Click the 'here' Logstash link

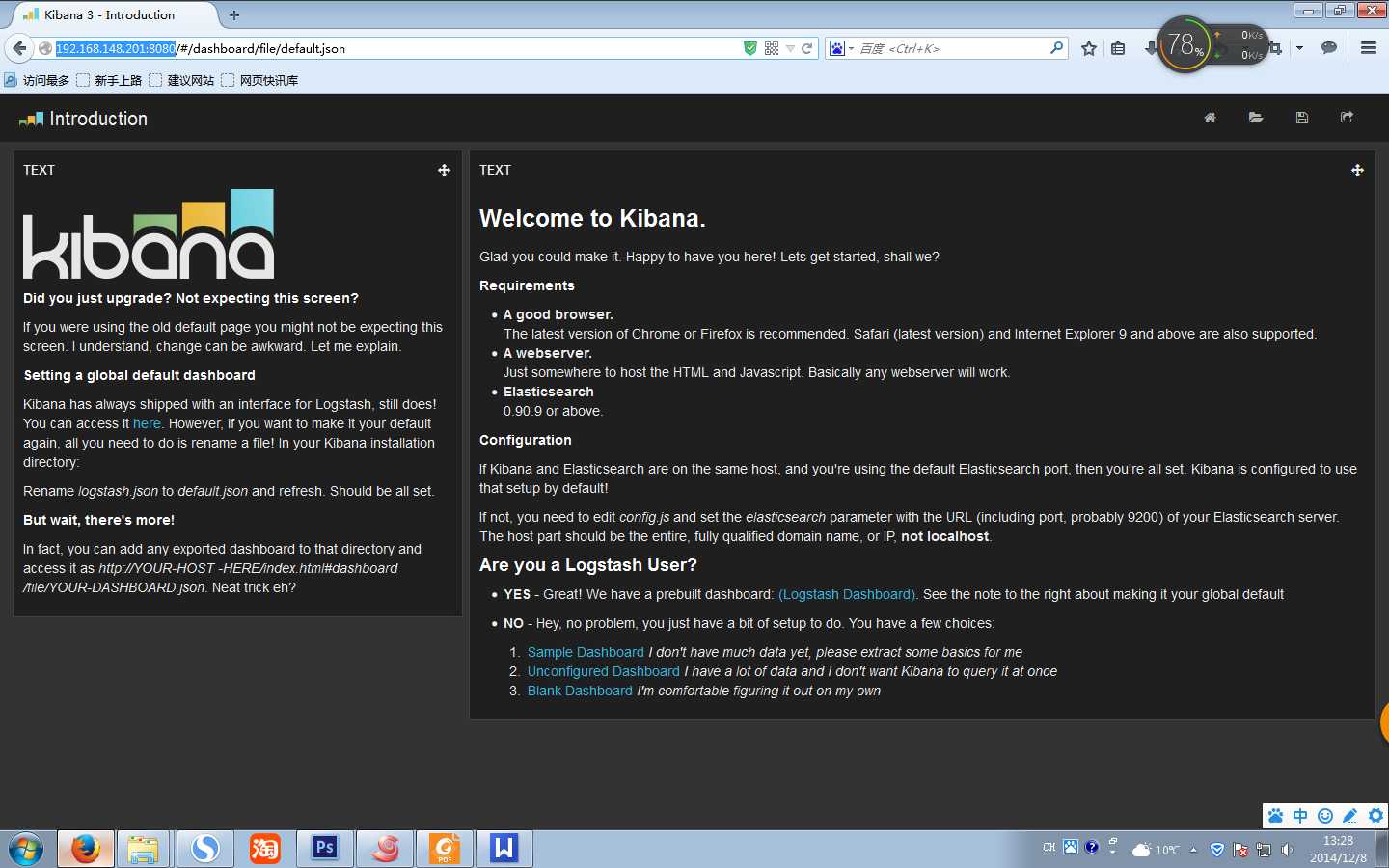[147, 423]
